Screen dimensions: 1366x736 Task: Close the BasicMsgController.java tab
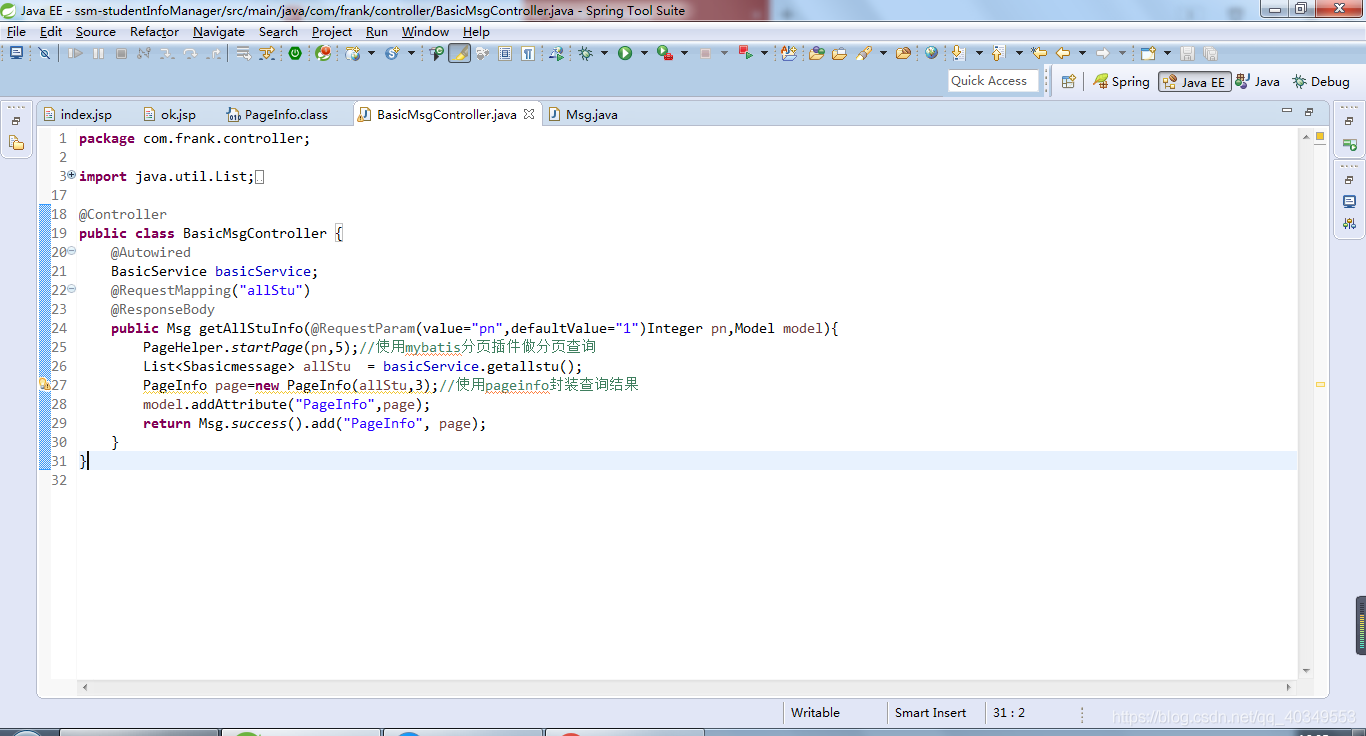point(529,114)
